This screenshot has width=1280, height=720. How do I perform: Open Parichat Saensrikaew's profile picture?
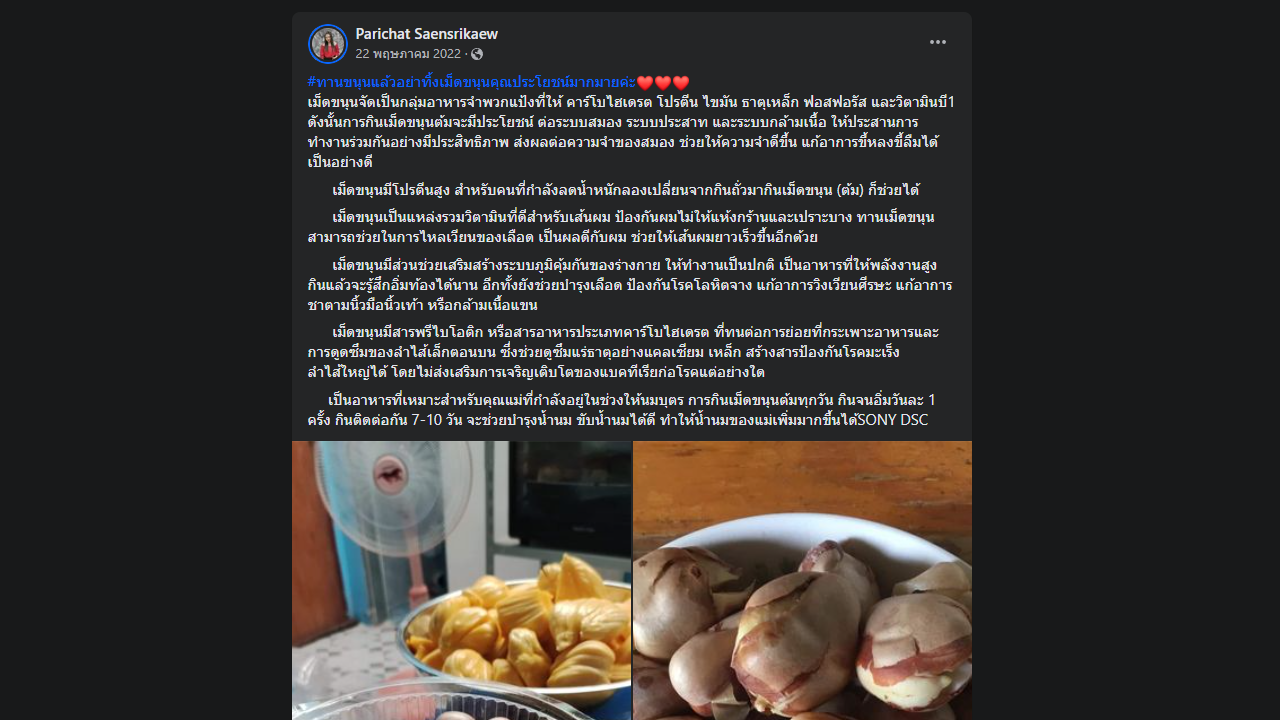coord(328,44)
